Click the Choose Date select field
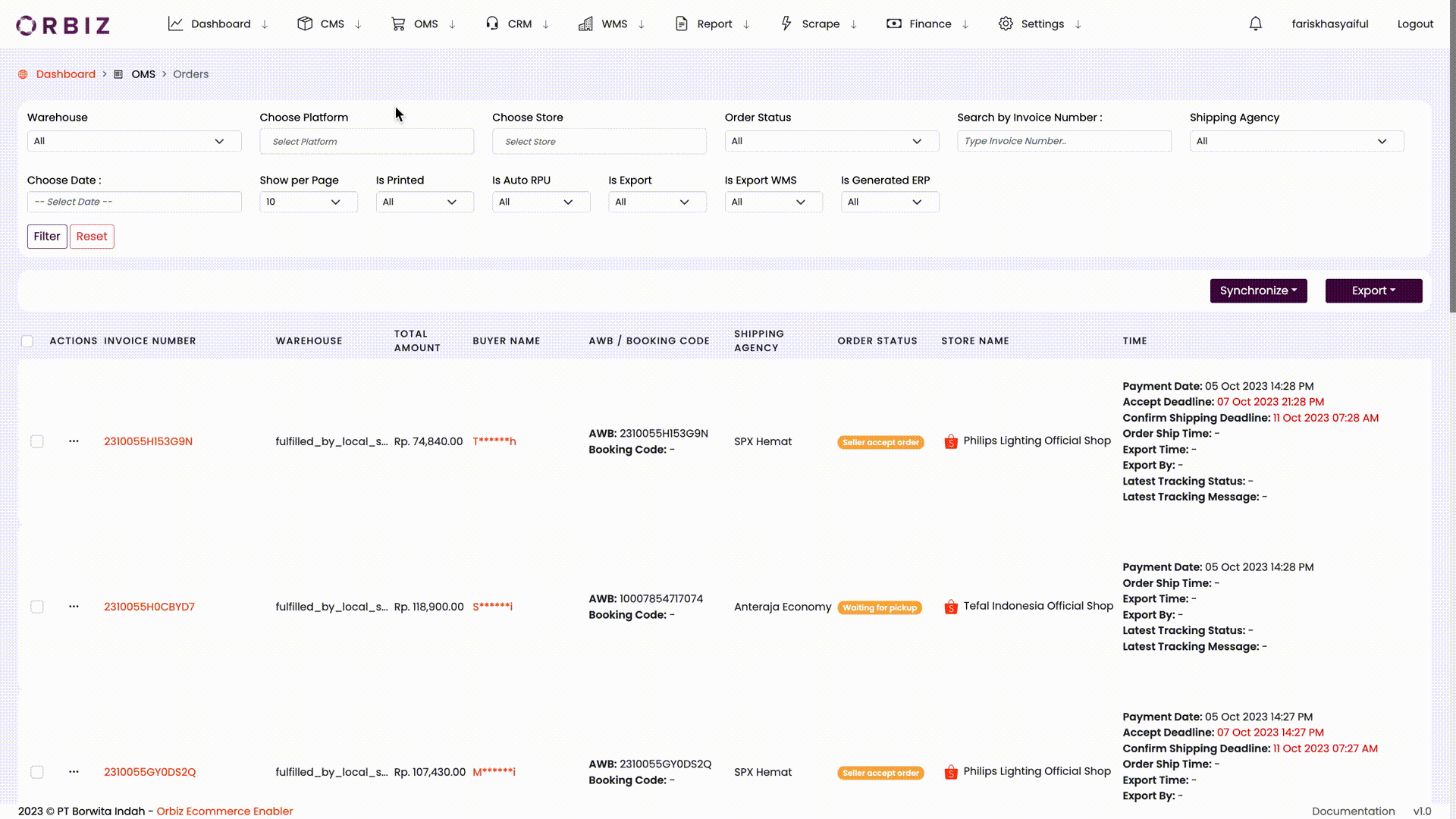Image resolution: width=1456 pixels, height=819 pixels. 134,202
